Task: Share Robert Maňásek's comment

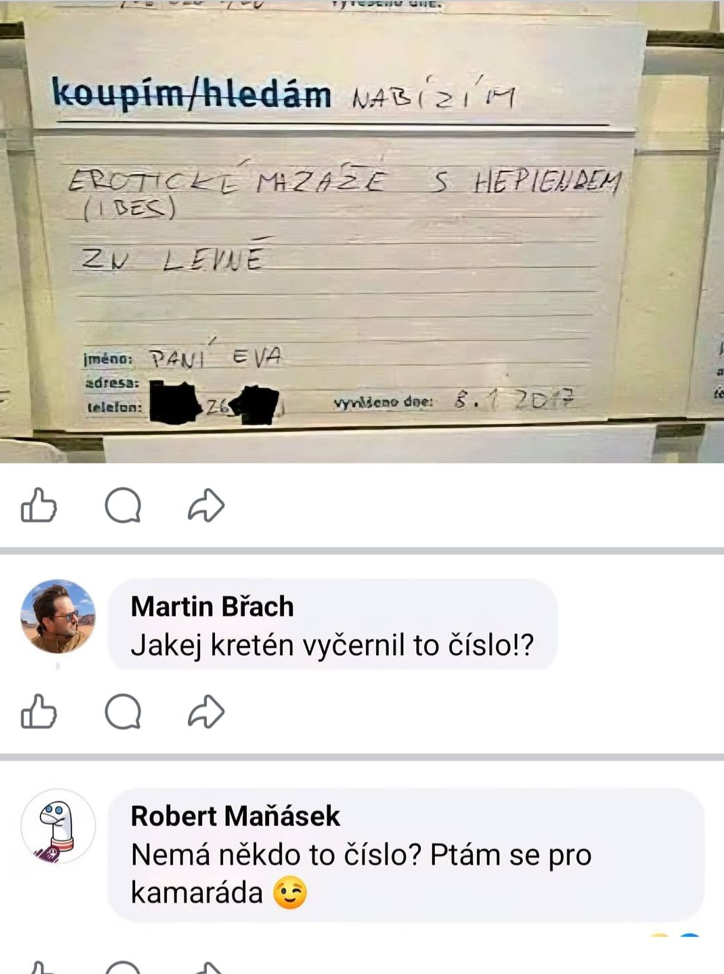Action: pos(206,968)
